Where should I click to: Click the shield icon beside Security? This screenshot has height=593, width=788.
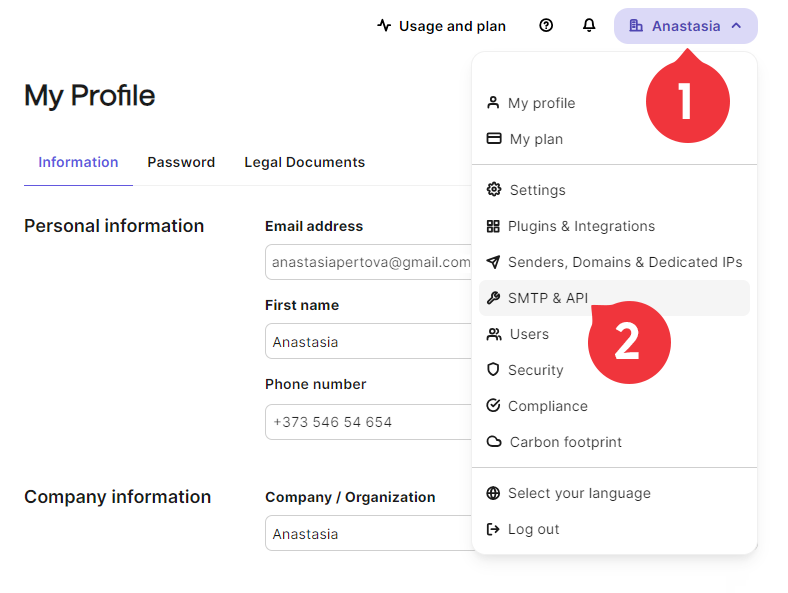pos(493,369)
